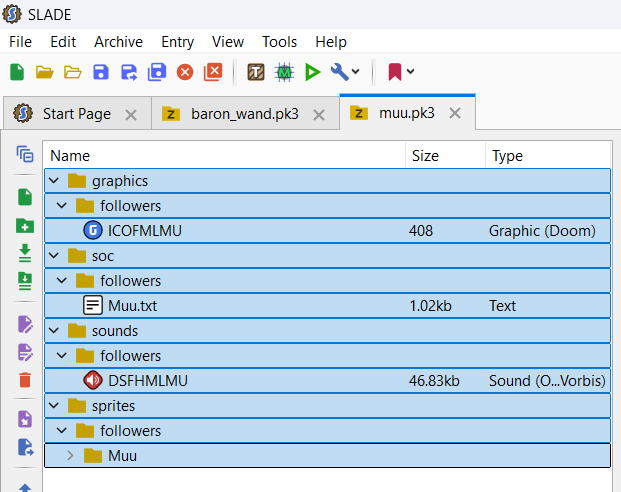
Task: Collapse the followers folder under sprites
Action: pos(62,431)
